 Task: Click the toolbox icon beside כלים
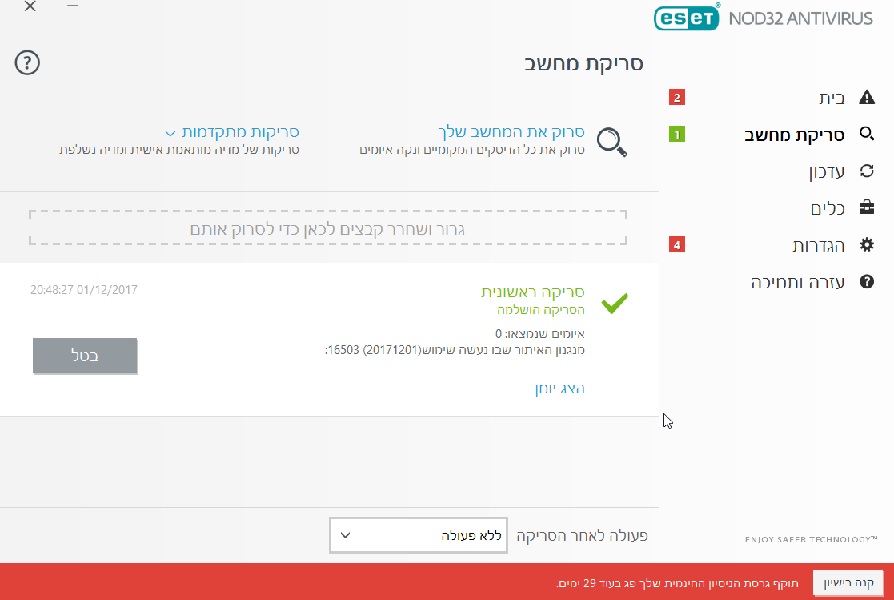click(x=866, y=208)
